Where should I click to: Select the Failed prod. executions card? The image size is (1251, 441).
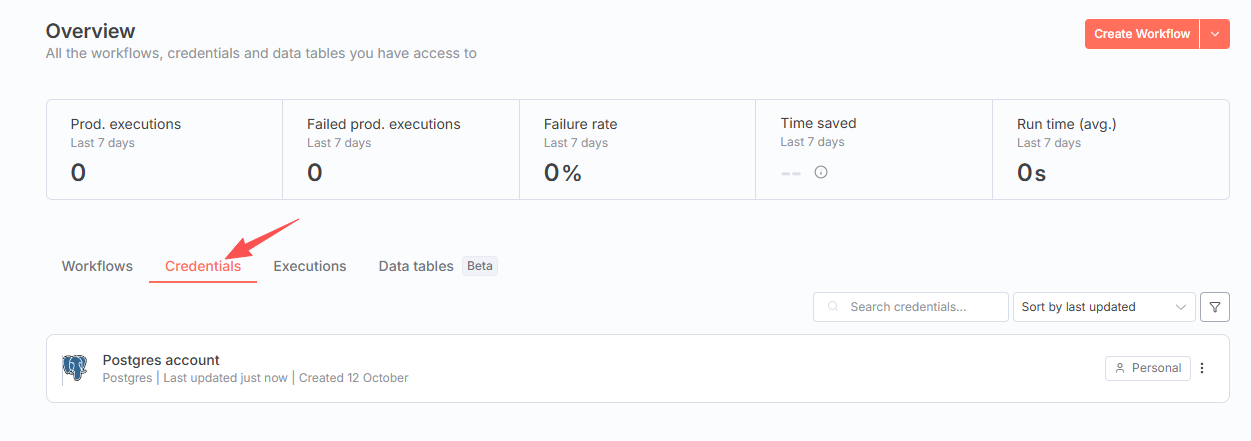(401, 149)
